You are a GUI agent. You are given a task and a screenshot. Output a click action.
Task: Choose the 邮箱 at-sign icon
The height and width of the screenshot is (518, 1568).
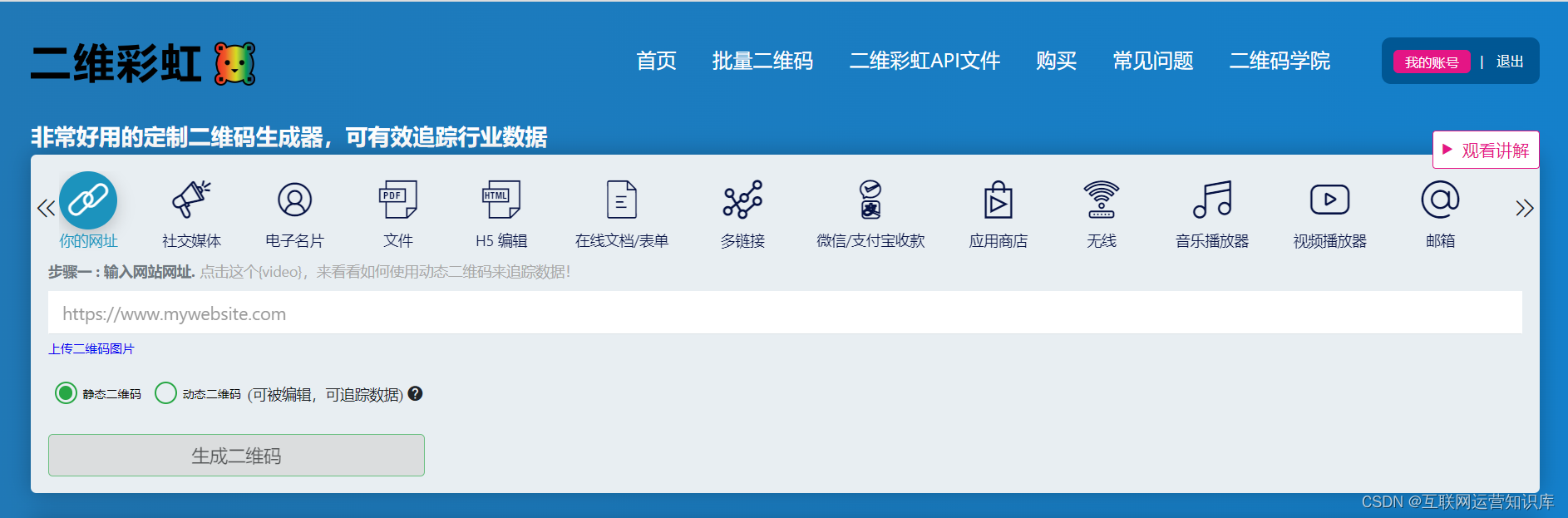[1441, 200]
